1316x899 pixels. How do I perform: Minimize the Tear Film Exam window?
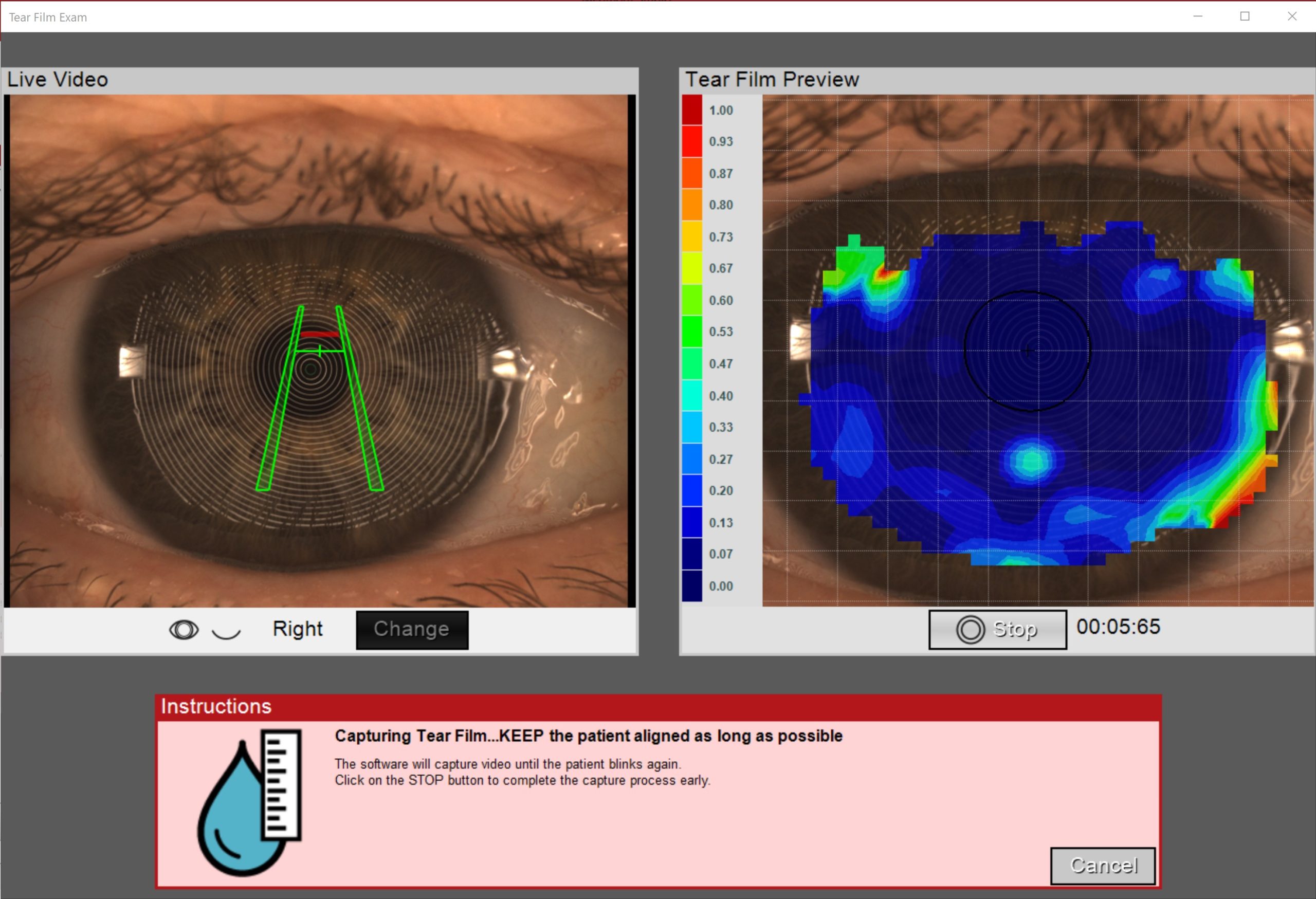[1198, 16]
